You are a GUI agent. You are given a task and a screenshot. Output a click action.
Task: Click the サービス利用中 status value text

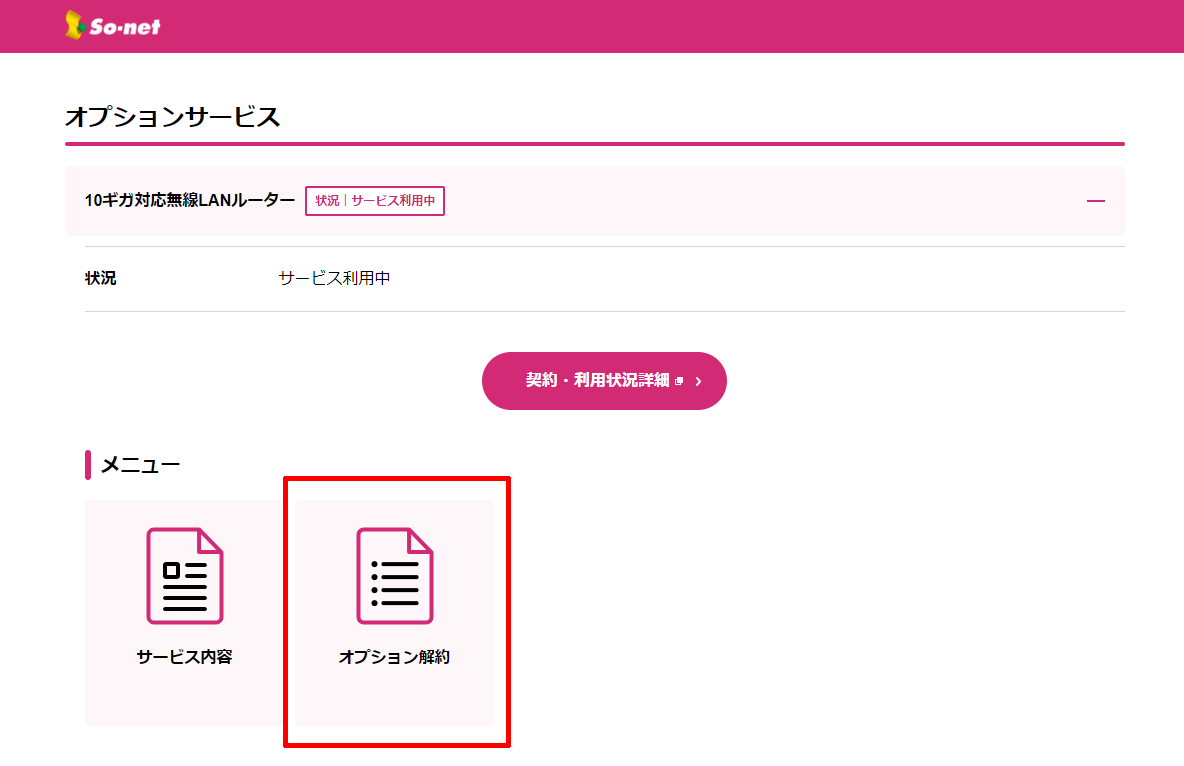point(334,278)
